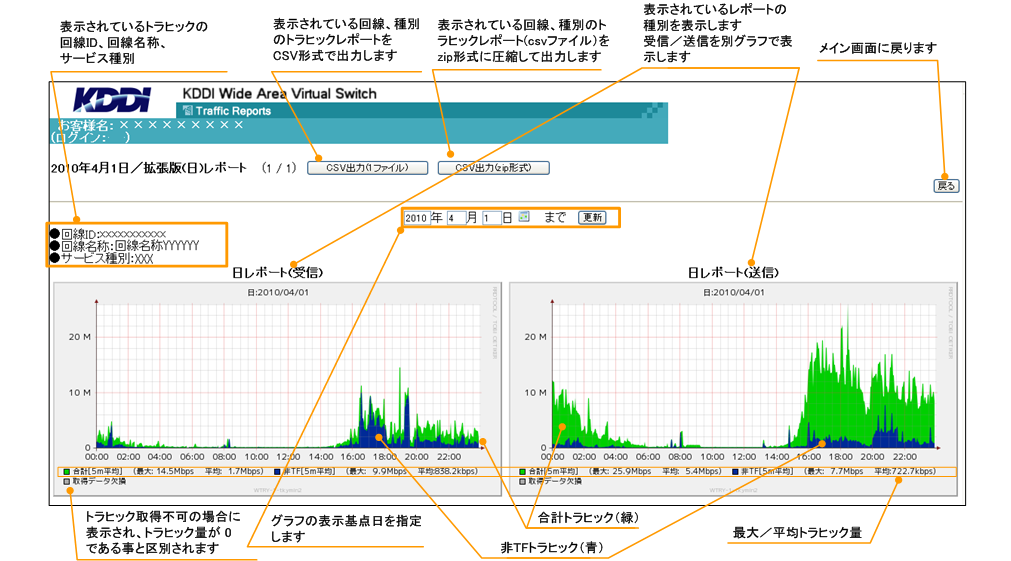Screen dimensions: 1011x561
Task: Click the send graph's 最大: 25.9Mbps value
Action: (622, 471)
